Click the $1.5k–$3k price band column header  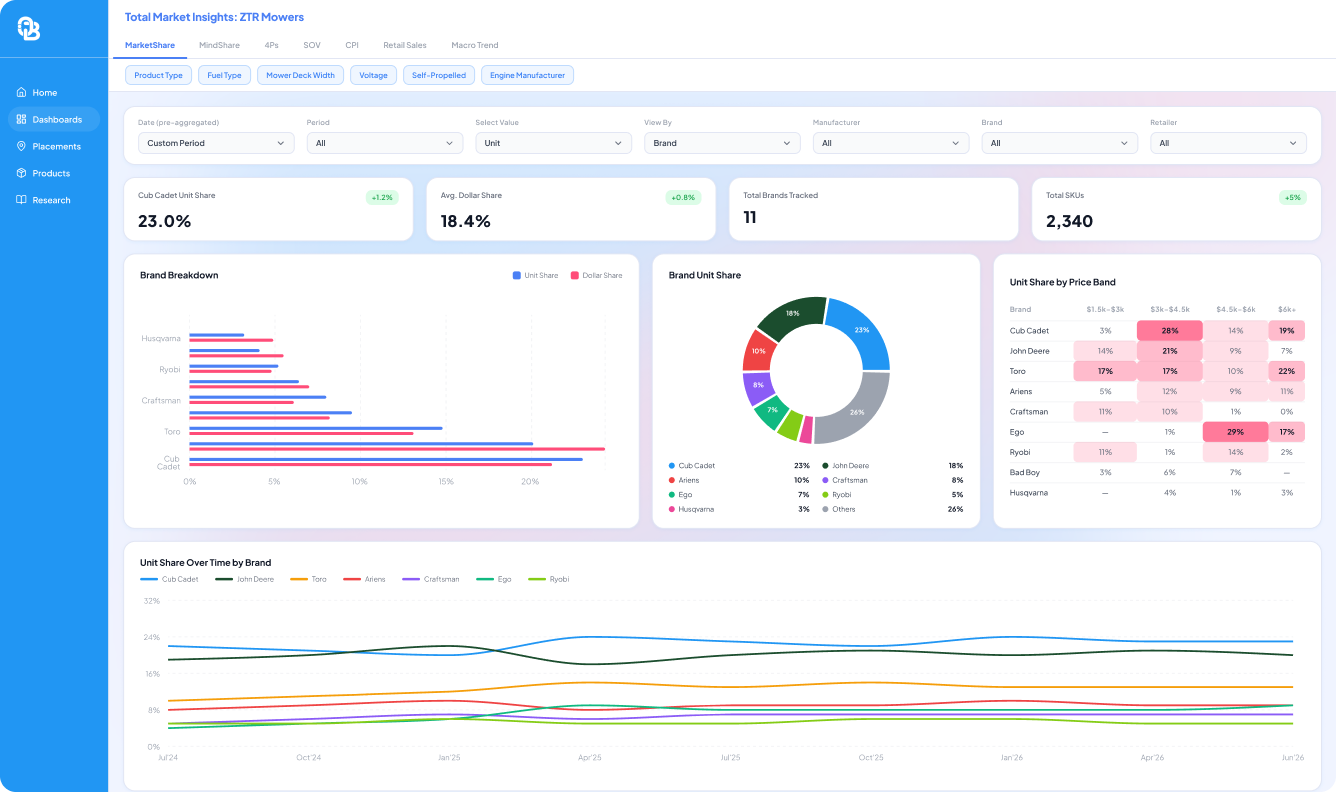coord(1105,310)
